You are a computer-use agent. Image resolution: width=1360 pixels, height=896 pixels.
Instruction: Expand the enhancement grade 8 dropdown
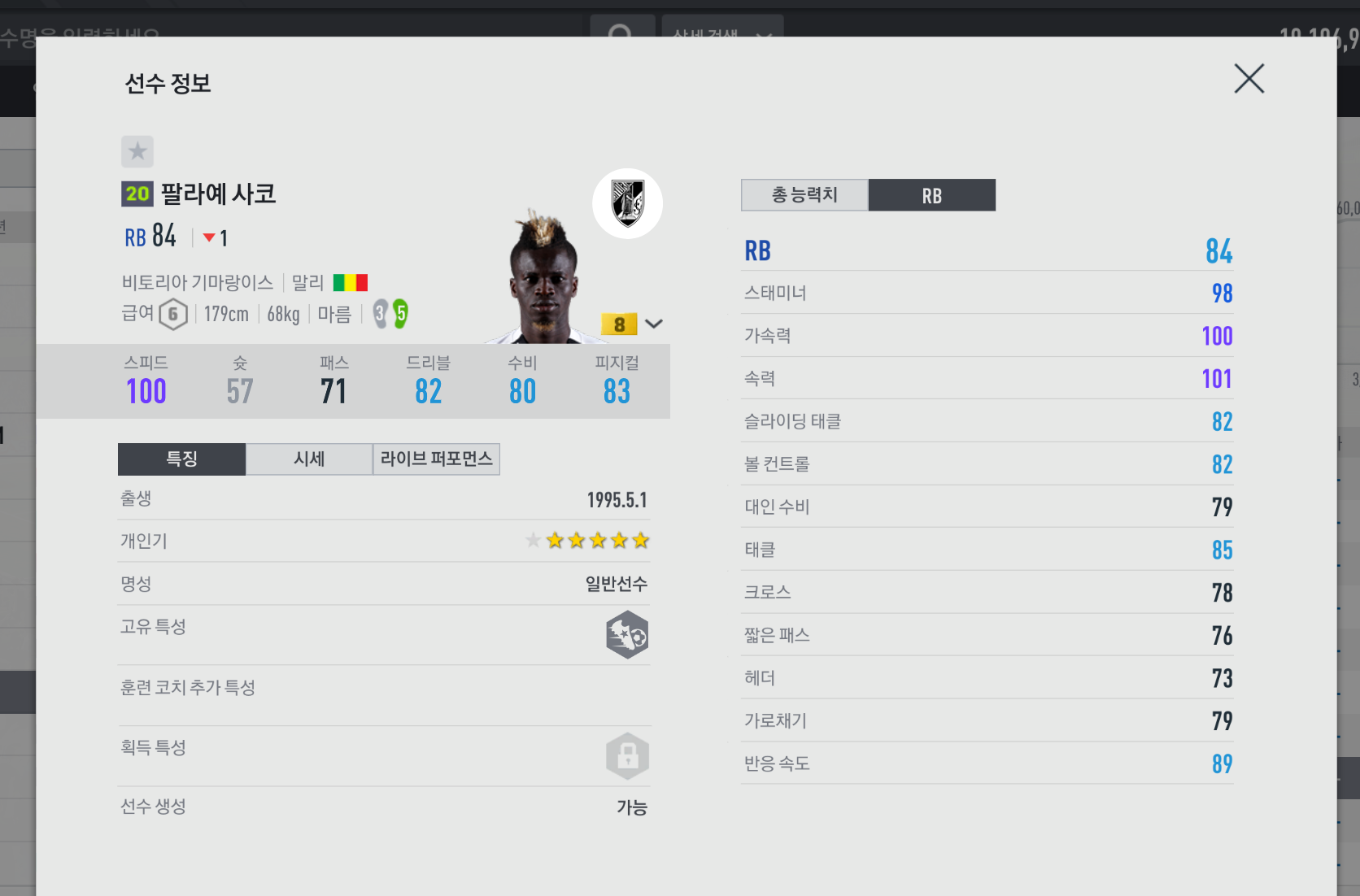tap(654, 324)
